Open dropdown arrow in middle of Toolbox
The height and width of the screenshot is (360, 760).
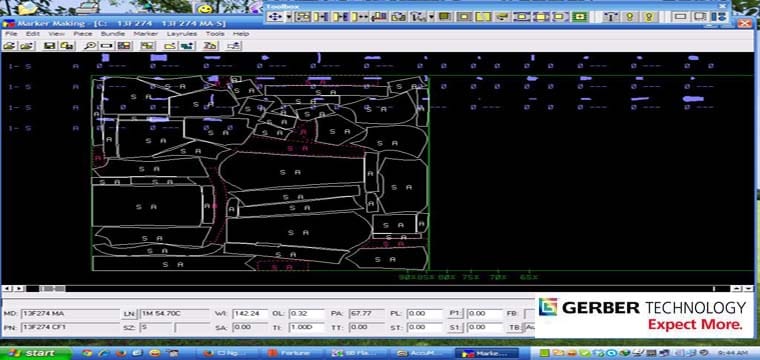431,17
